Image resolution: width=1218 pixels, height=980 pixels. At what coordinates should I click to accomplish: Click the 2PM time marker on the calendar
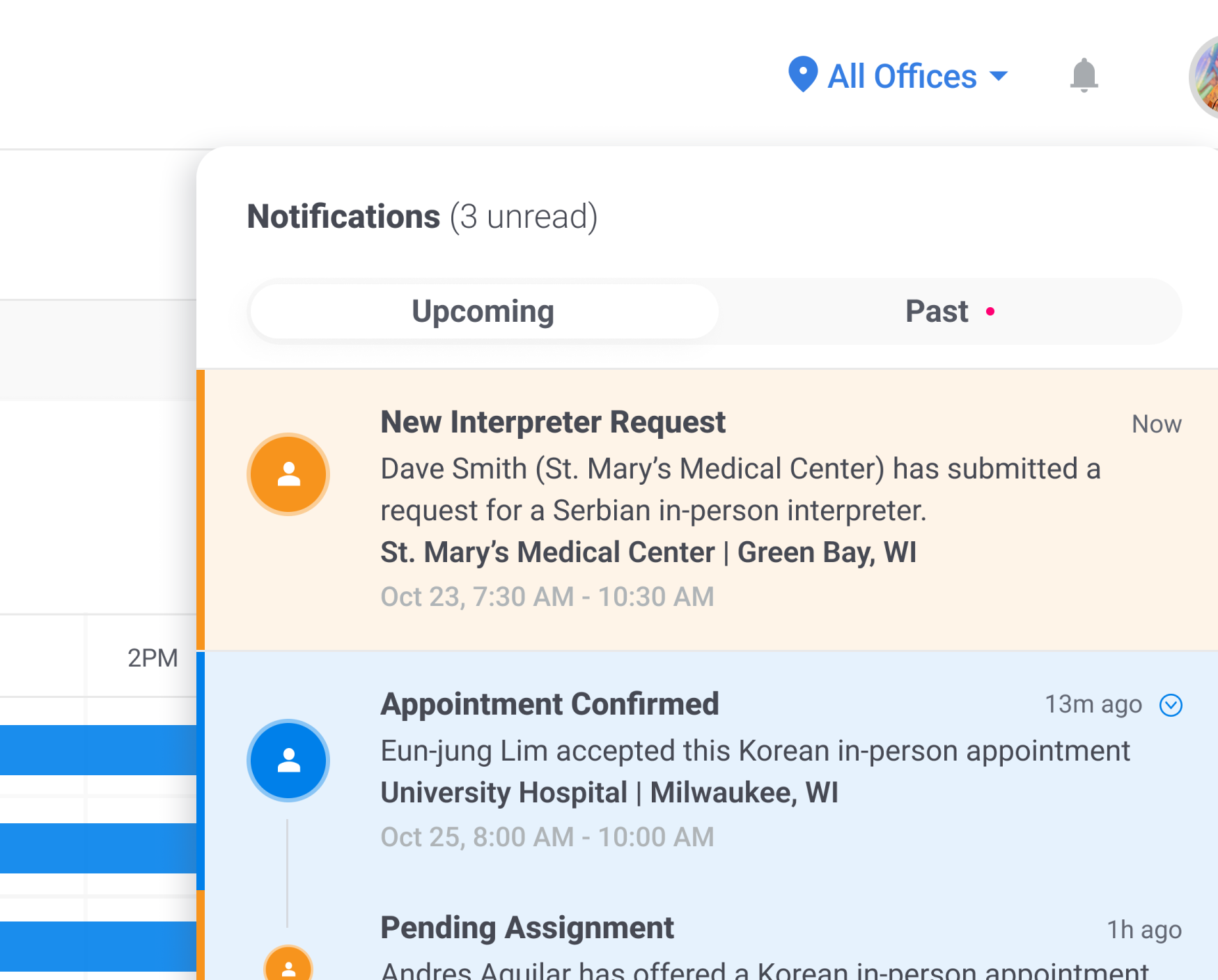[x=153, y=657]
